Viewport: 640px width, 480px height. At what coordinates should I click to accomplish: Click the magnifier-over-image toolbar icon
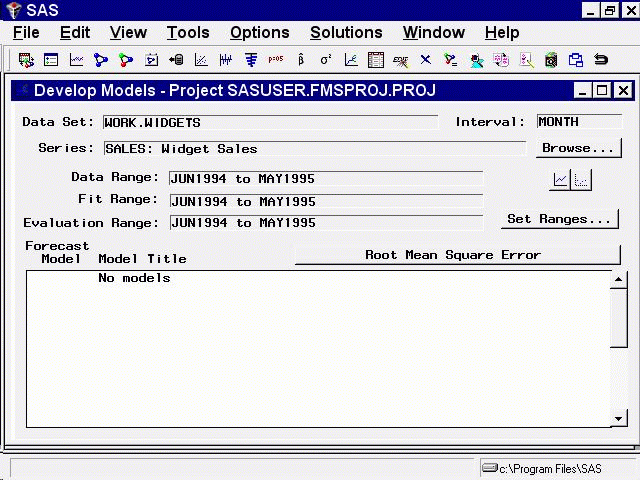[x=551, y=60]
